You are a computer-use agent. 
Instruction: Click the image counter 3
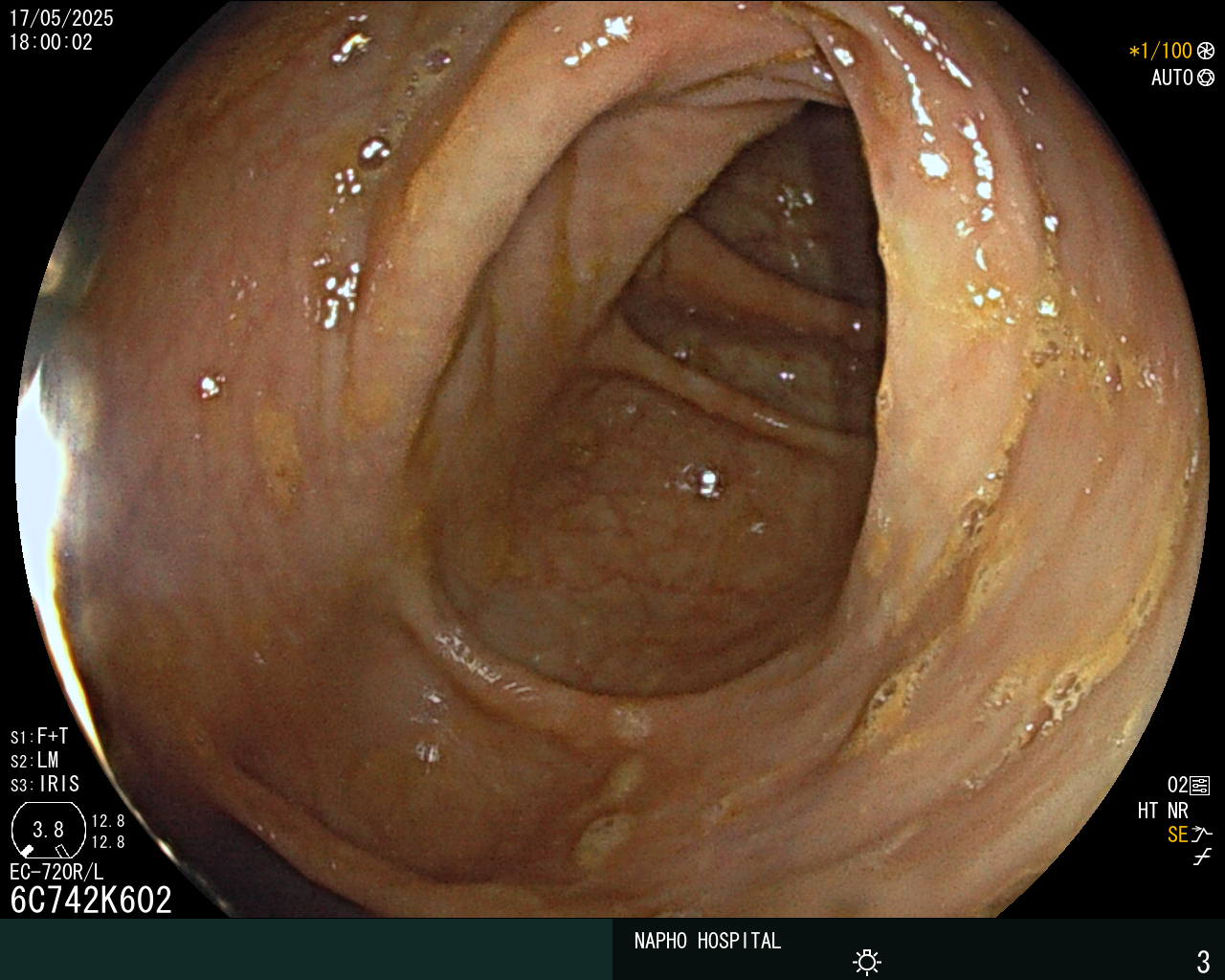point(1203,961)
